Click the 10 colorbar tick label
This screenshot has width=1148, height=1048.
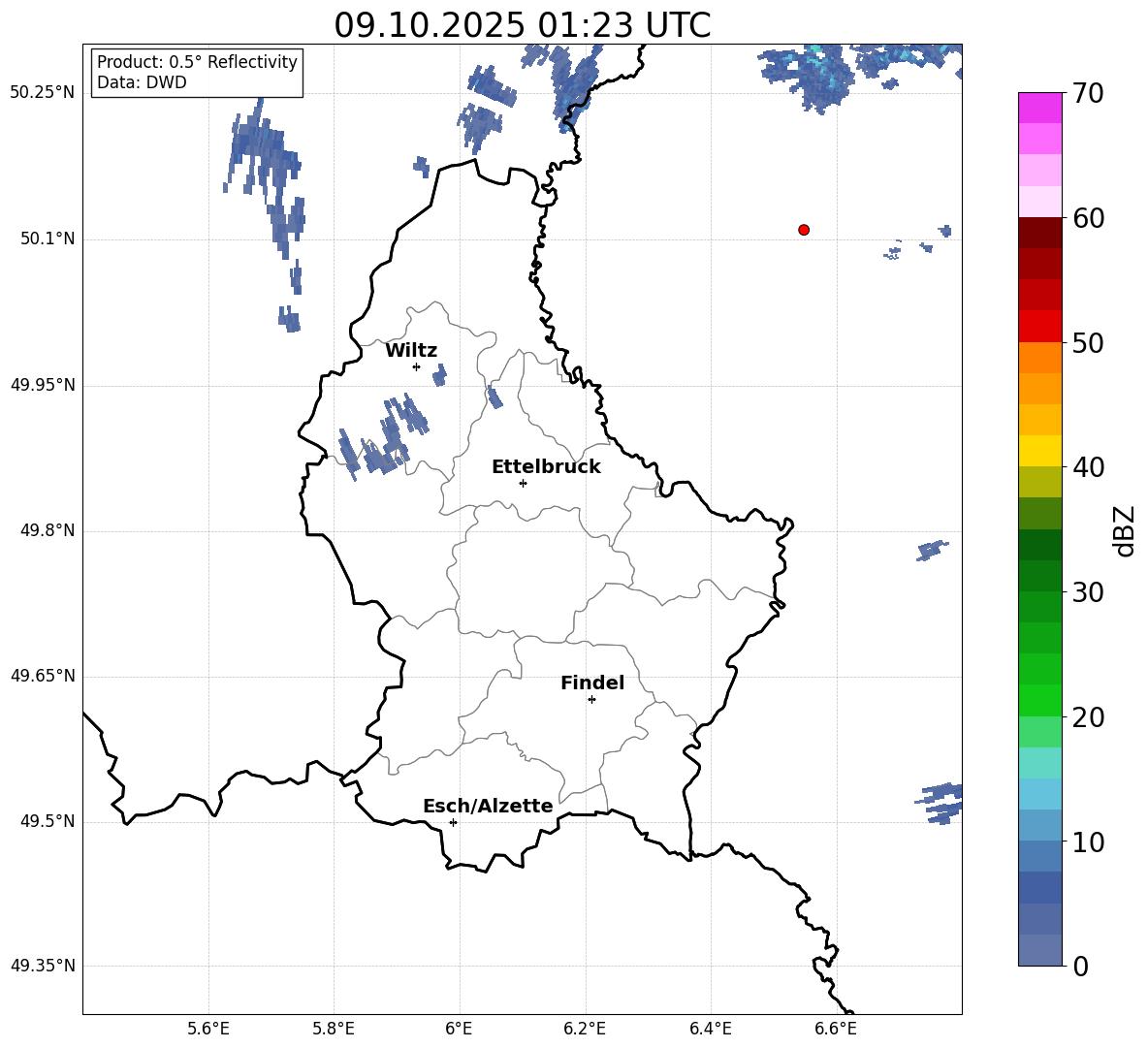(x=1088, y=842)
